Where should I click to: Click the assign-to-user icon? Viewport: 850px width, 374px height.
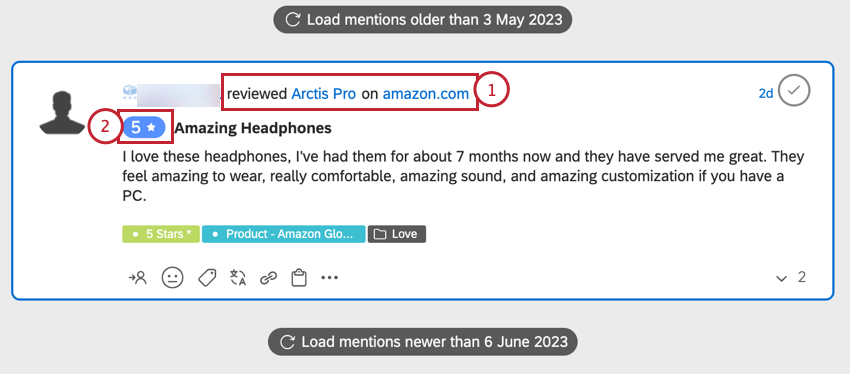pyautogui.click(x=138, y=278)
